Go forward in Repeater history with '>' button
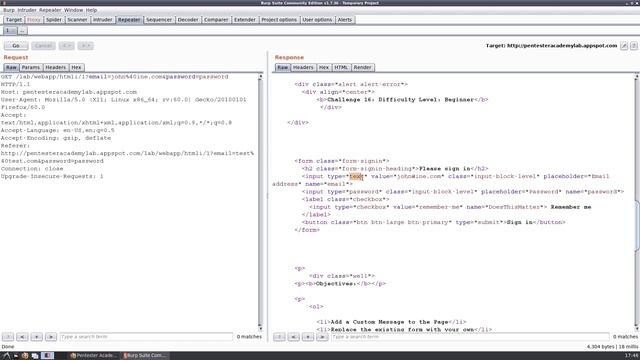This screenshot has height=360, width=640. pos(85,46)
